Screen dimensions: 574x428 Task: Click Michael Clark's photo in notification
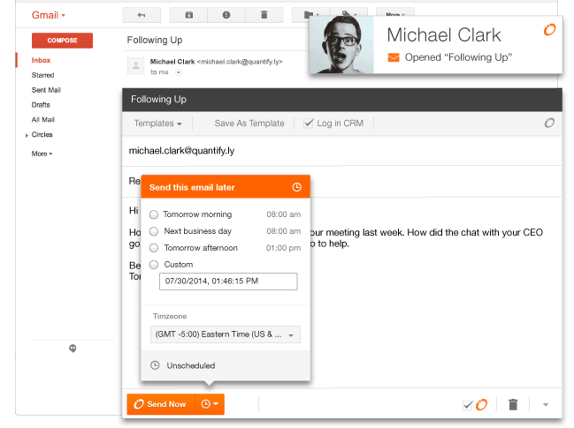[342, 45]
